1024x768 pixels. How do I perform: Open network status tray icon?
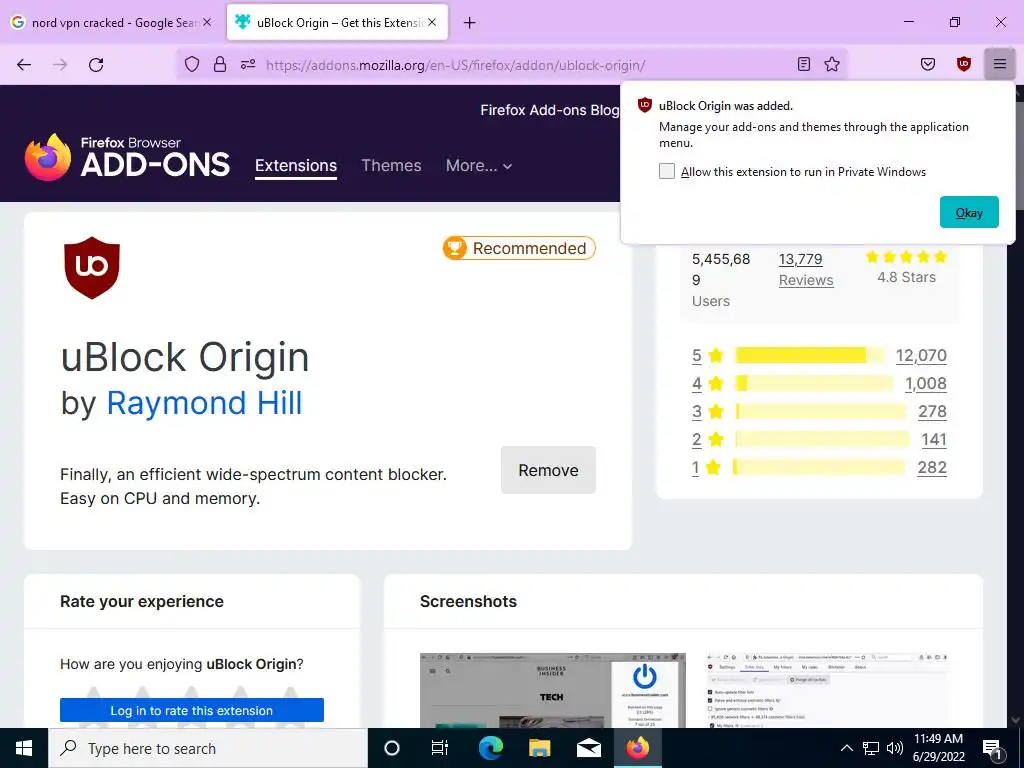point(871,748)
